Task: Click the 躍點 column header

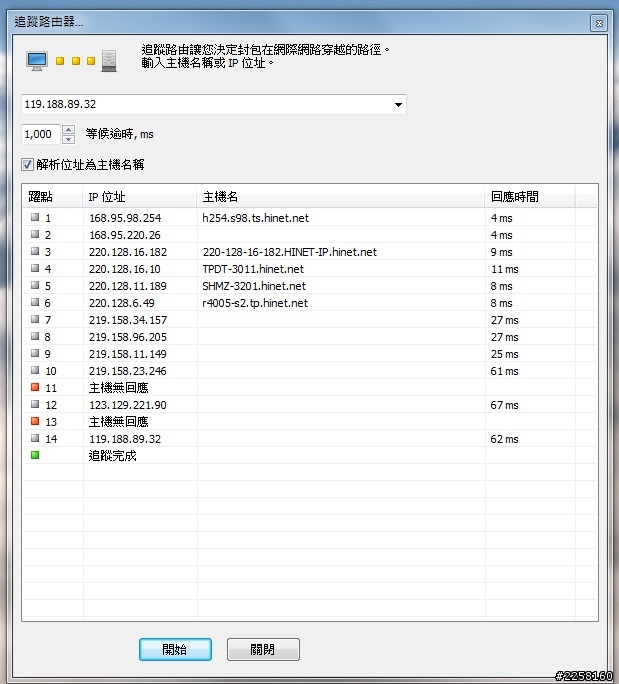Action: click(52, 197)
